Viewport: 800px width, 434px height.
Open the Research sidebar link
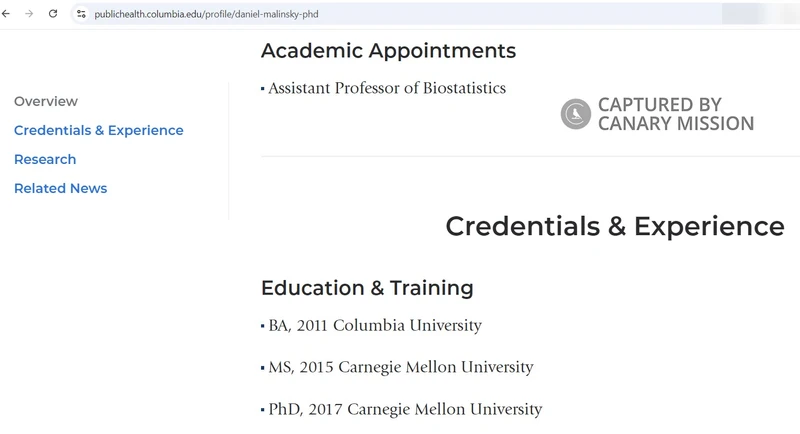[x=45, y=159]
